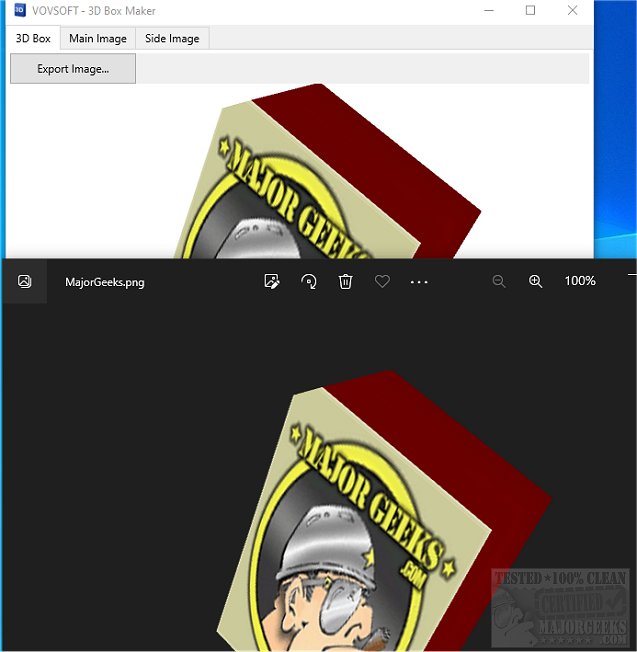Switch to the 3D Box tab
Viewport: 637px width, 652px height.
point(33,38)
